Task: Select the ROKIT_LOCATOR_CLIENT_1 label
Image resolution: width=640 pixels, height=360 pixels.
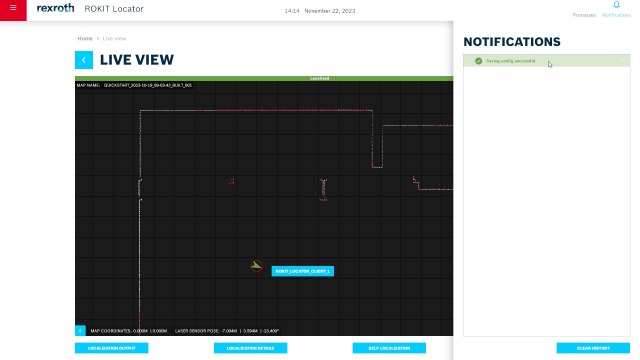Action: (x=302, y=271)
